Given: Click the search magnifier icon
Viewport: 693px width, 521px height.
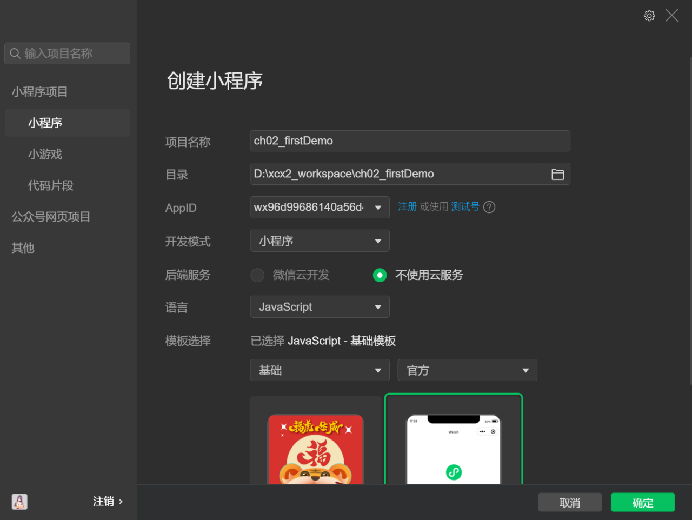Looking at the screenshot, I should pos(15,53).
